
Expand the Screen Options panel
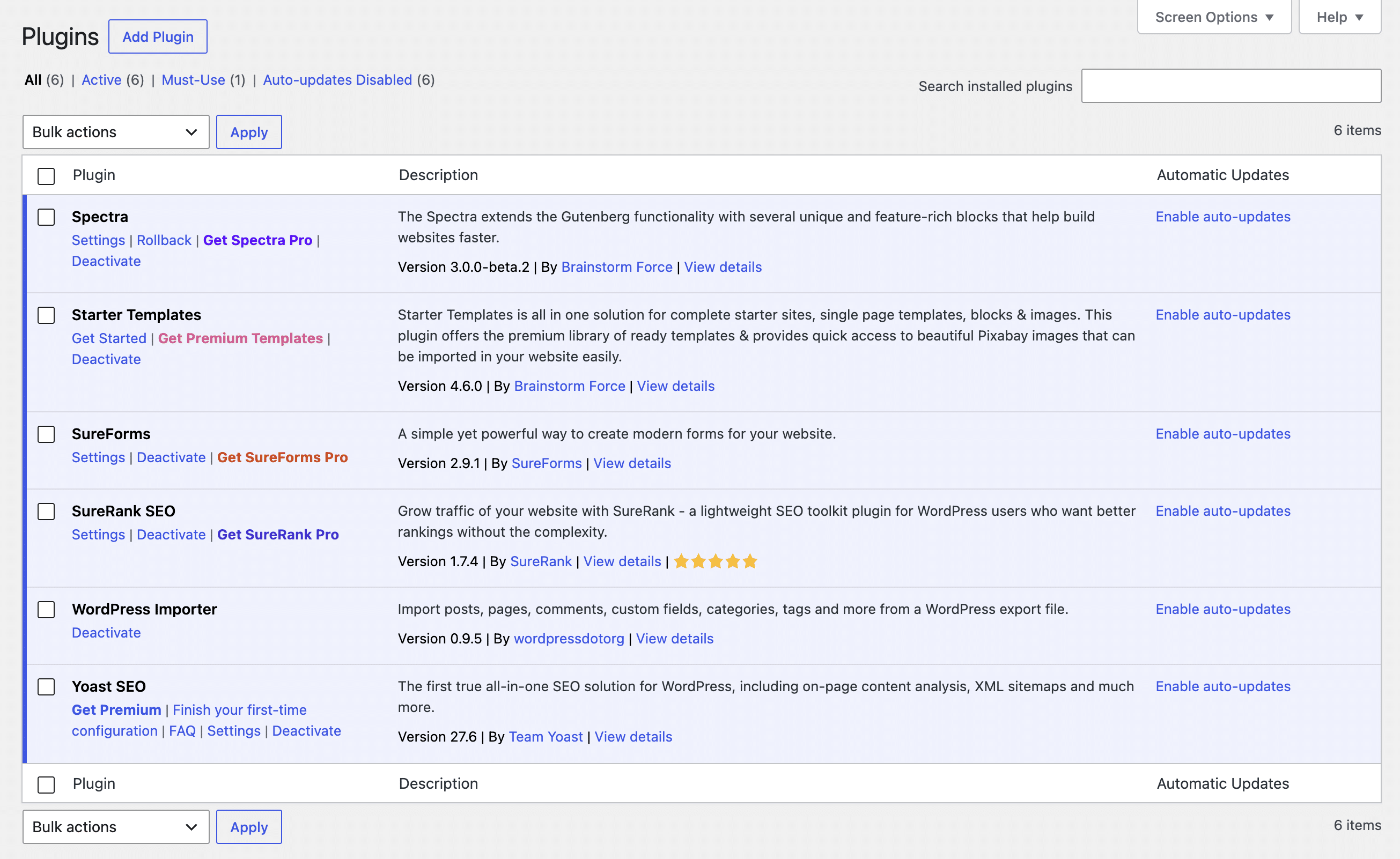coord(1214,17)
